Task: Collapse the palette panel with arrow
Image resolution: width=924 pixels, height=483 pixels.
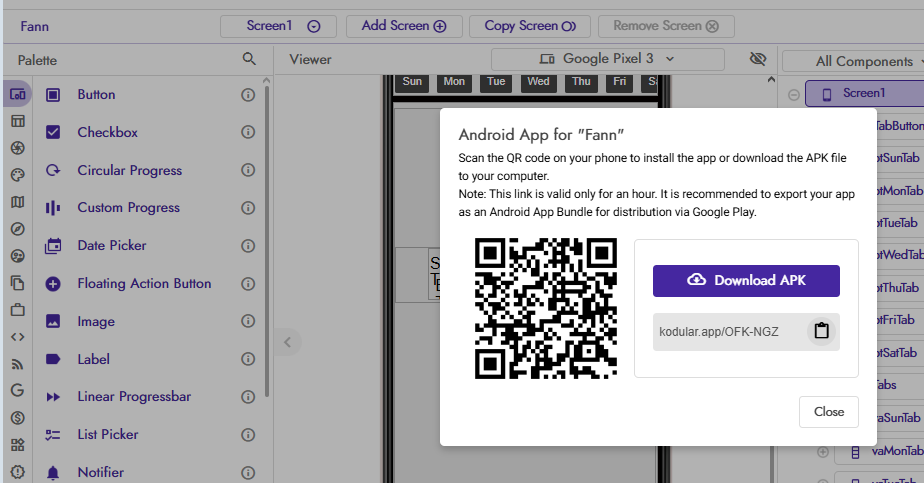Action: [286, 342]
